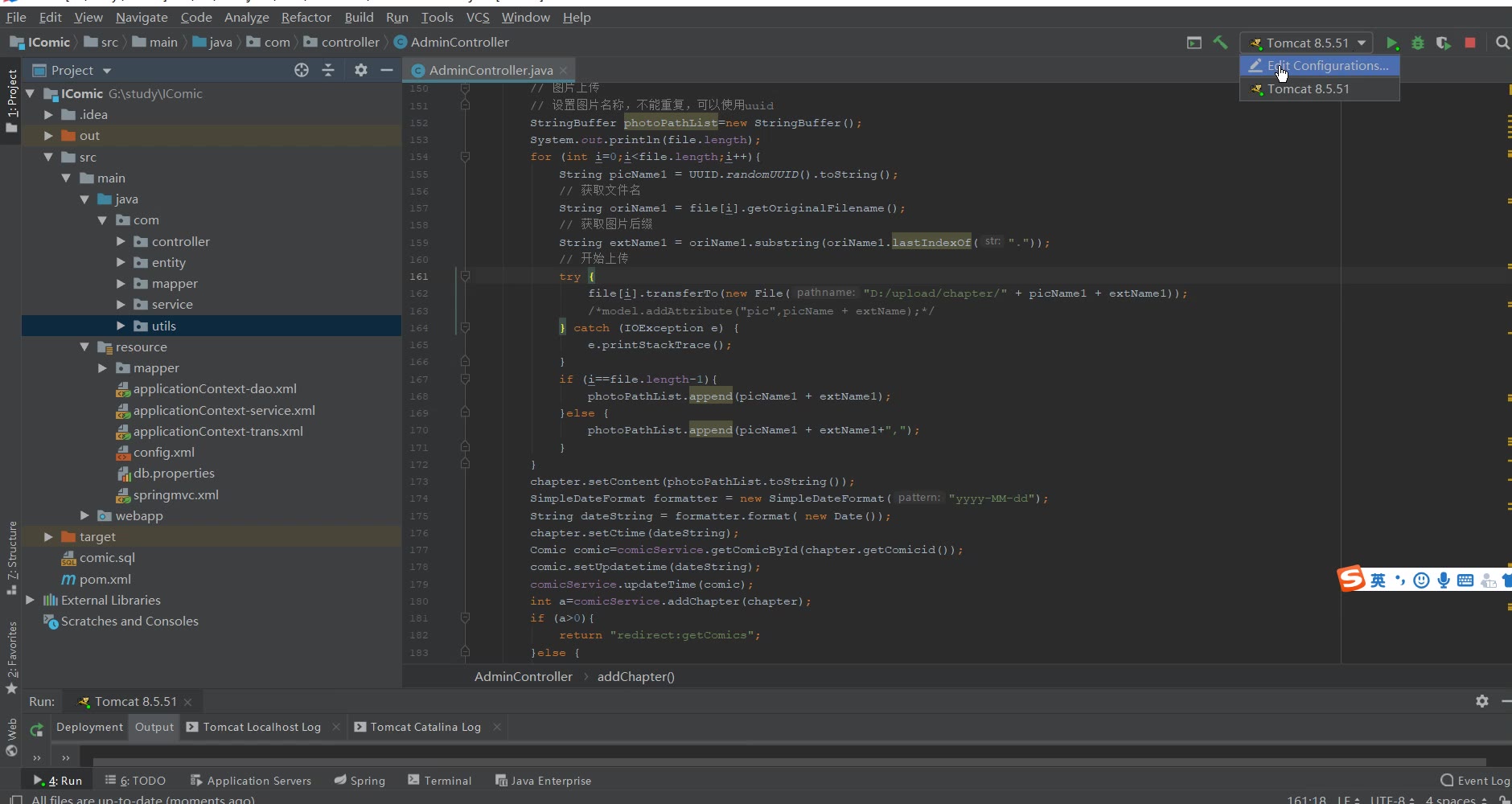
Task: Open the 6: TODO tool window
Action: click(x=135, y=780)
